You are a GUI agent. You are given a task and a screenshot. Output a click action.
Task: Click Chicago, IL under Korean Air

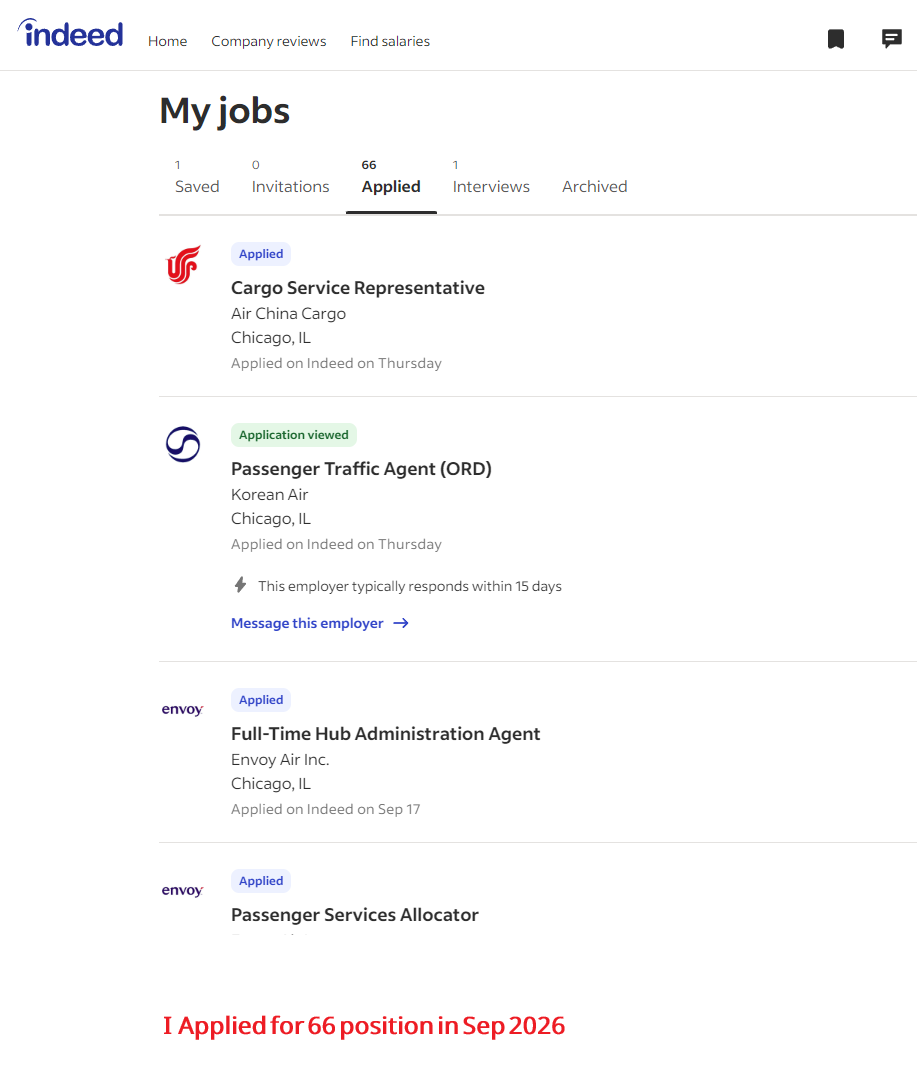pyautogui.click(x=271, y=519)
